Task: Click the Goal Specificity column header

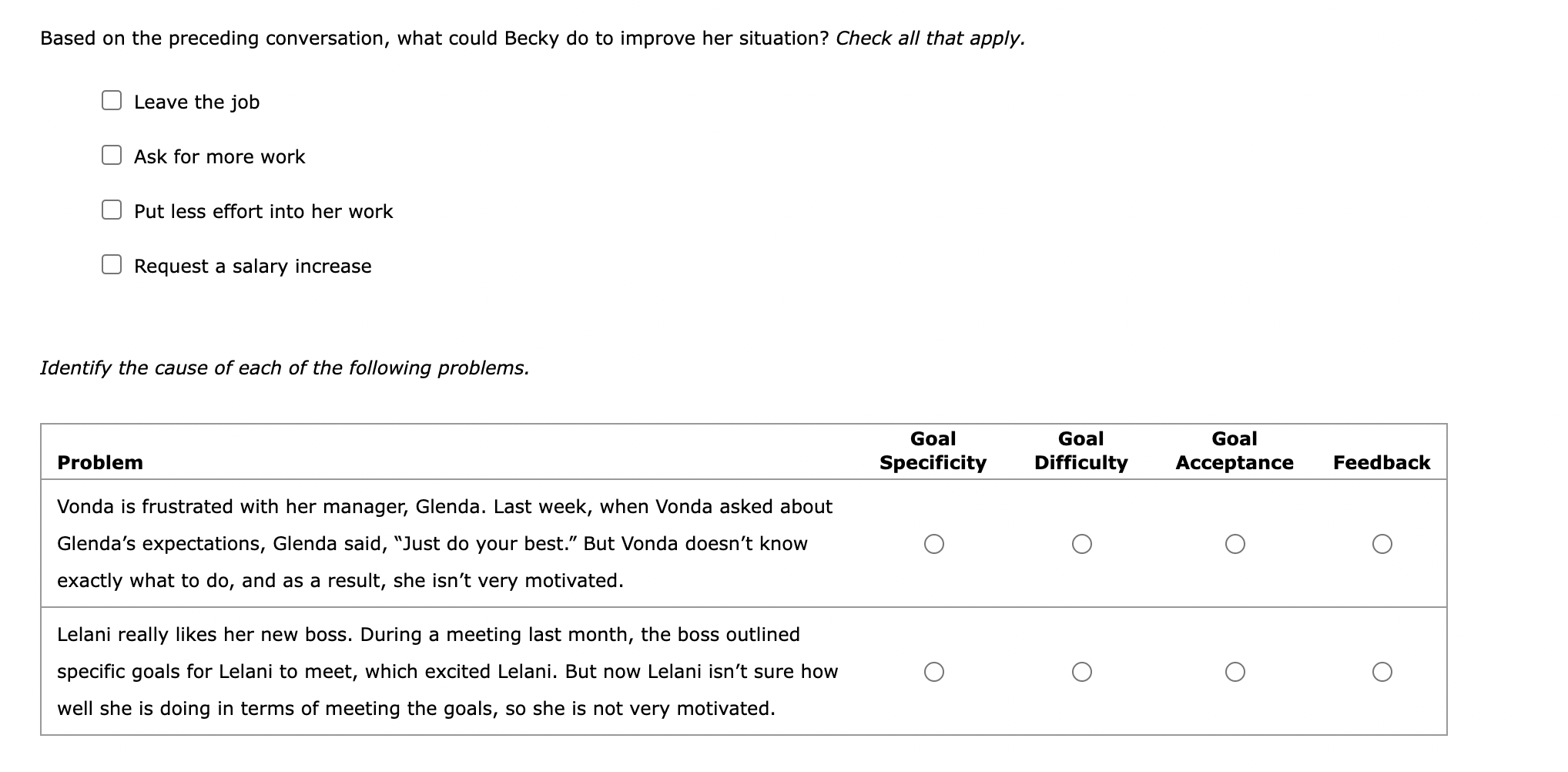Action: (x=933, y=451)
